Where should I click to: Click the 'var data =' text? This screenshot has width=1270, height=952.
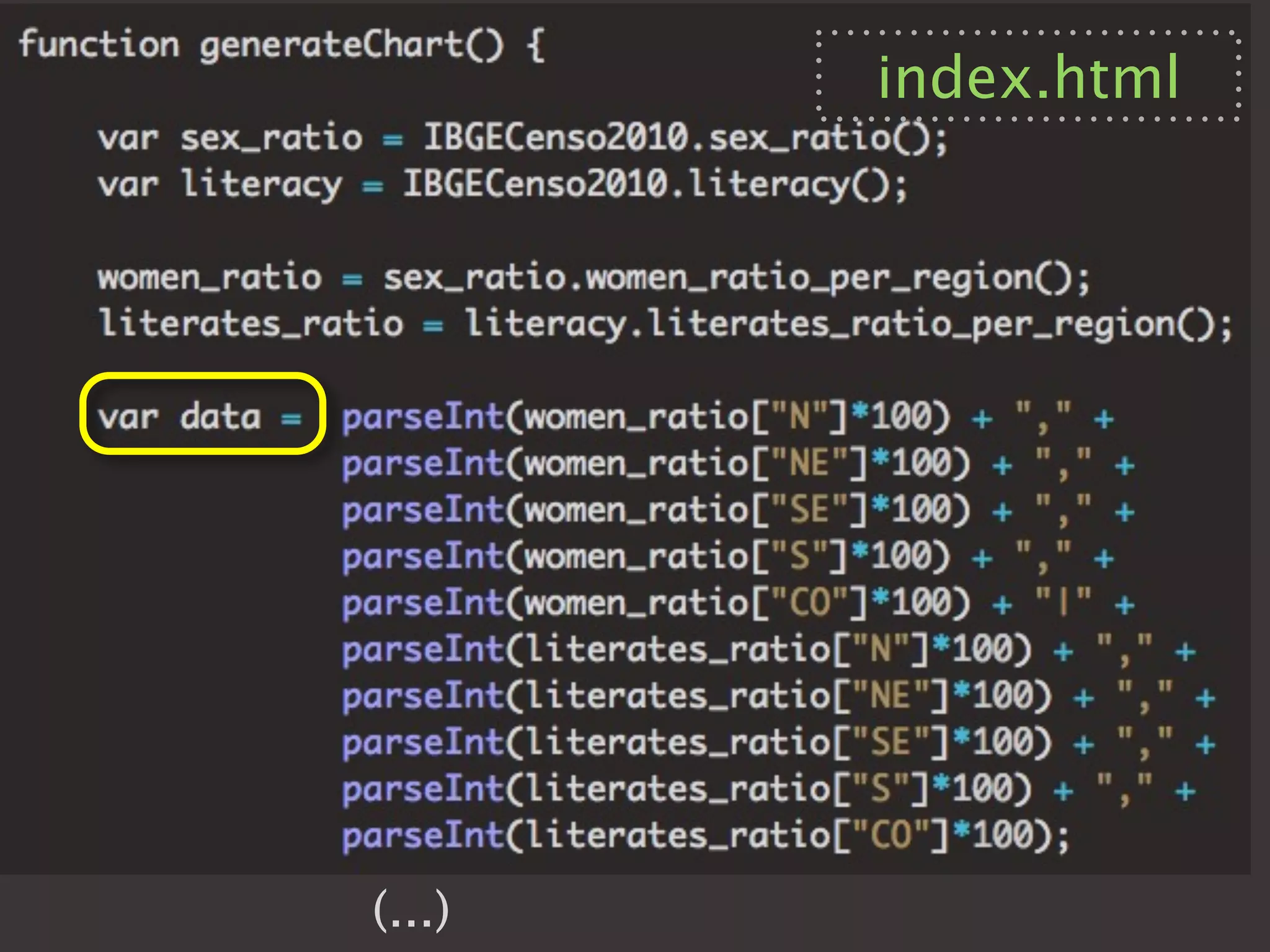pos(200,416)
